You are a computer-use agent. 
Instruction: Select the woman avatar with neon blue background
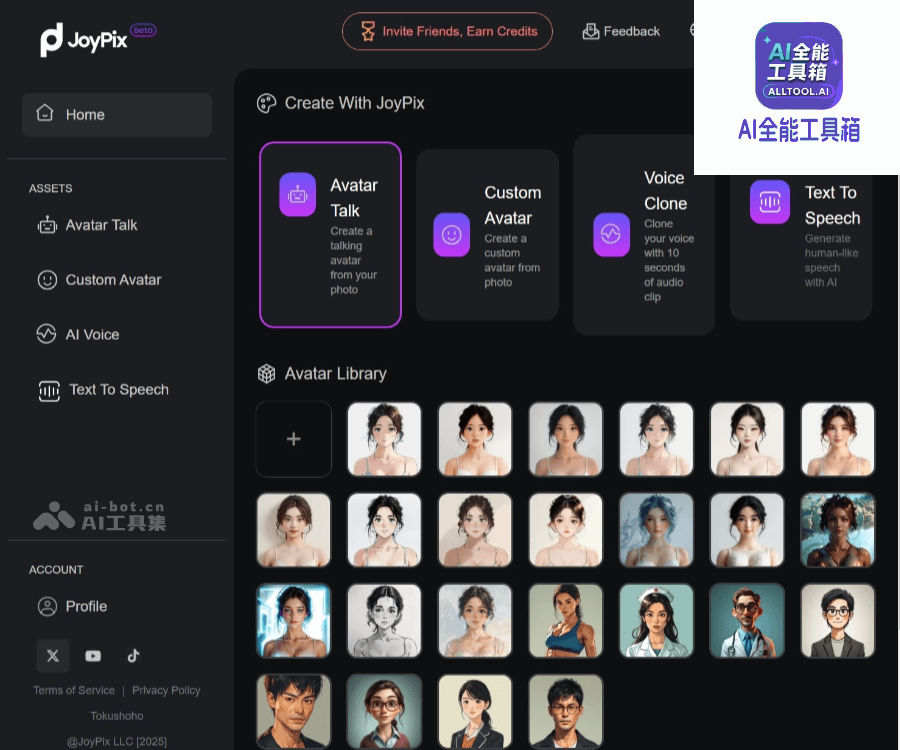294,621
